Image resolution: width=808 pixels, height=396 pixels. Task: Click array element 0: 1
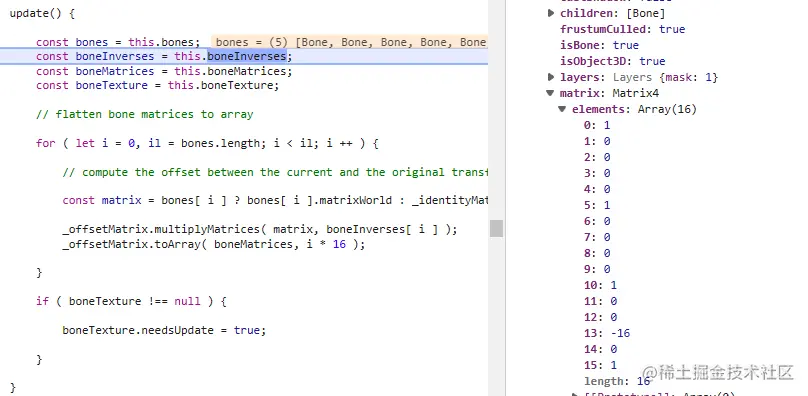597,125
